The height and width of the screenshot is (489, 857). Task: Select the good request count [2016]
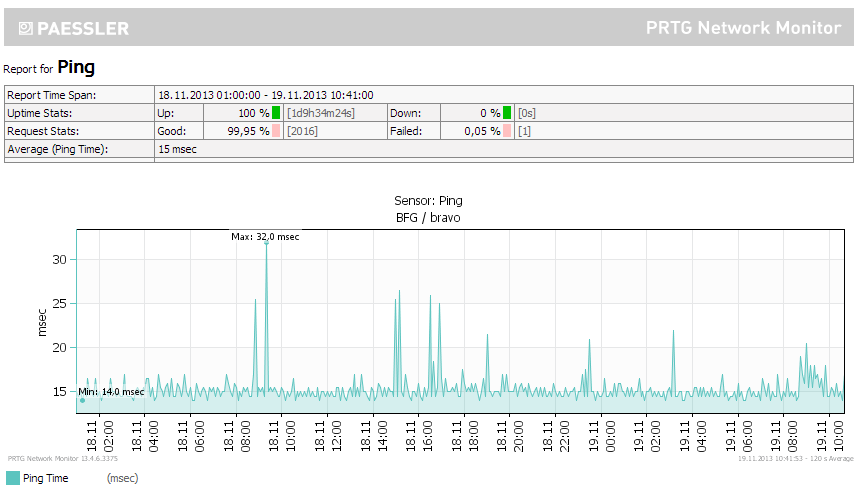click(x=302, y=131)
